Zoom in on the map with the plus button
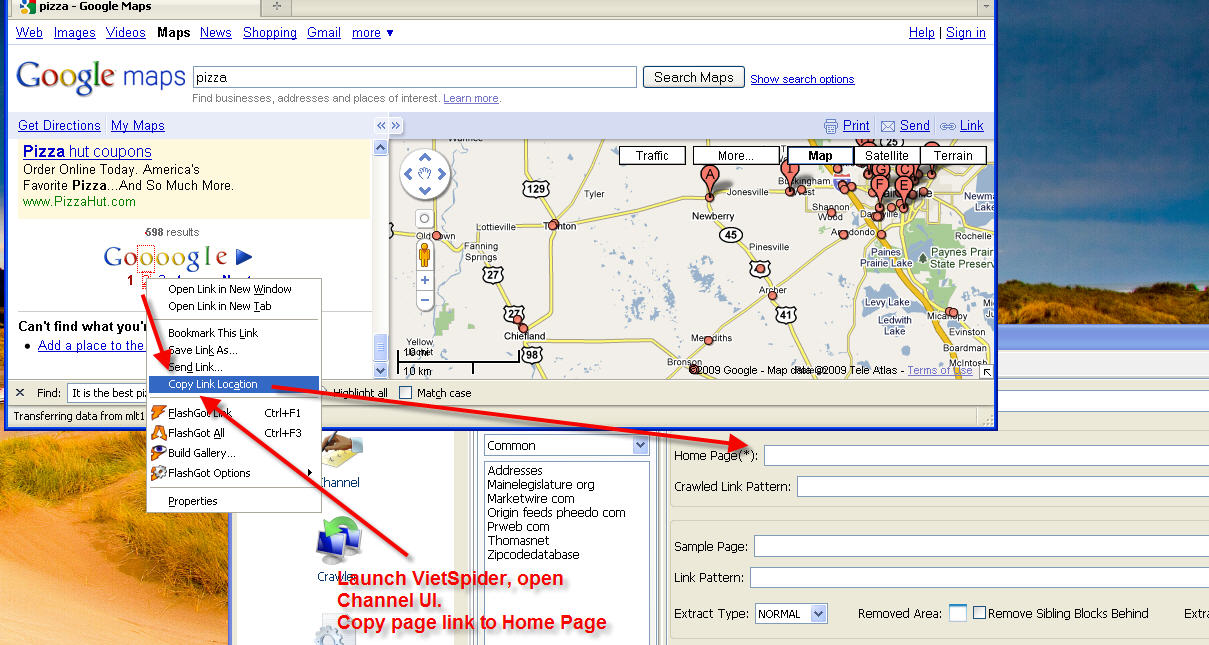The width and height of the screenshot is (1209, 645). [424, 281]
